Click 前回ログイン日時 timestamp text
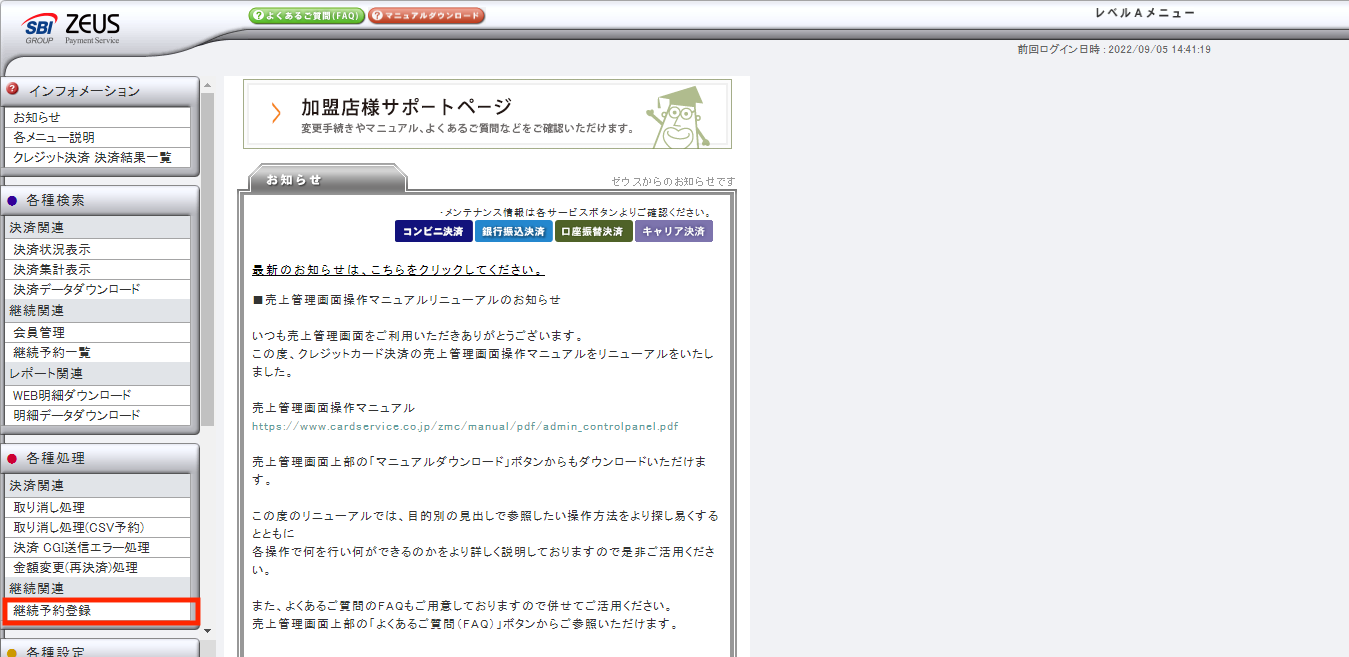 point(1114,49)
